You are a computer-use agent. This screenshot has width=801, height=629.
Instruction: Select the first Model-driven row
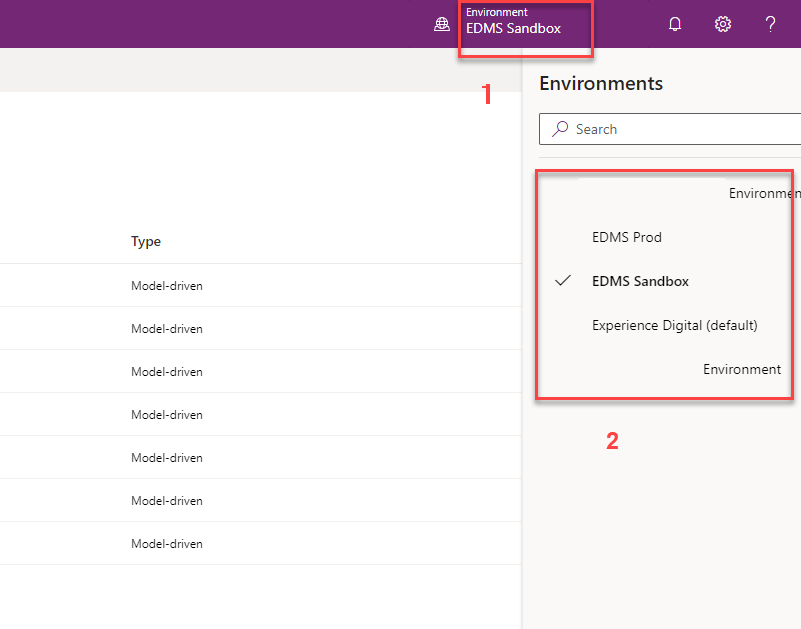coord(166,286)
